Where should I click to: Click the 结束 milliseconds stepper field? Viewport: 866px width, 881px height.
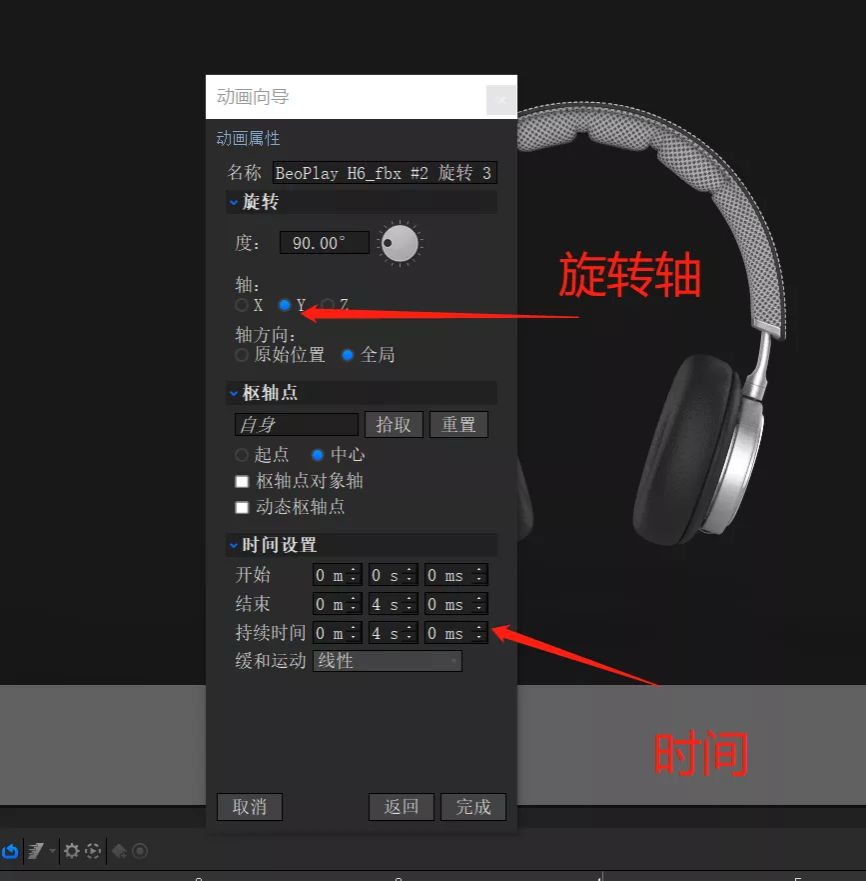pyautogui.click(x=456, y=604)
